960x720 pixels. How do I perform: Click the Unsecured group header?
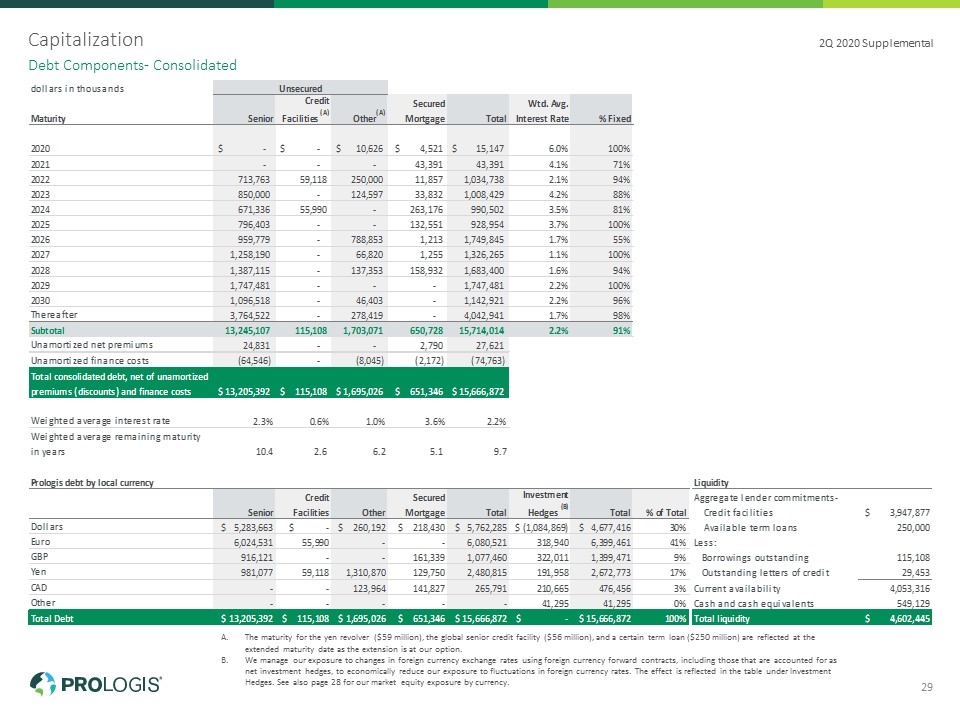pyautogui.click(x=300, y=88)
